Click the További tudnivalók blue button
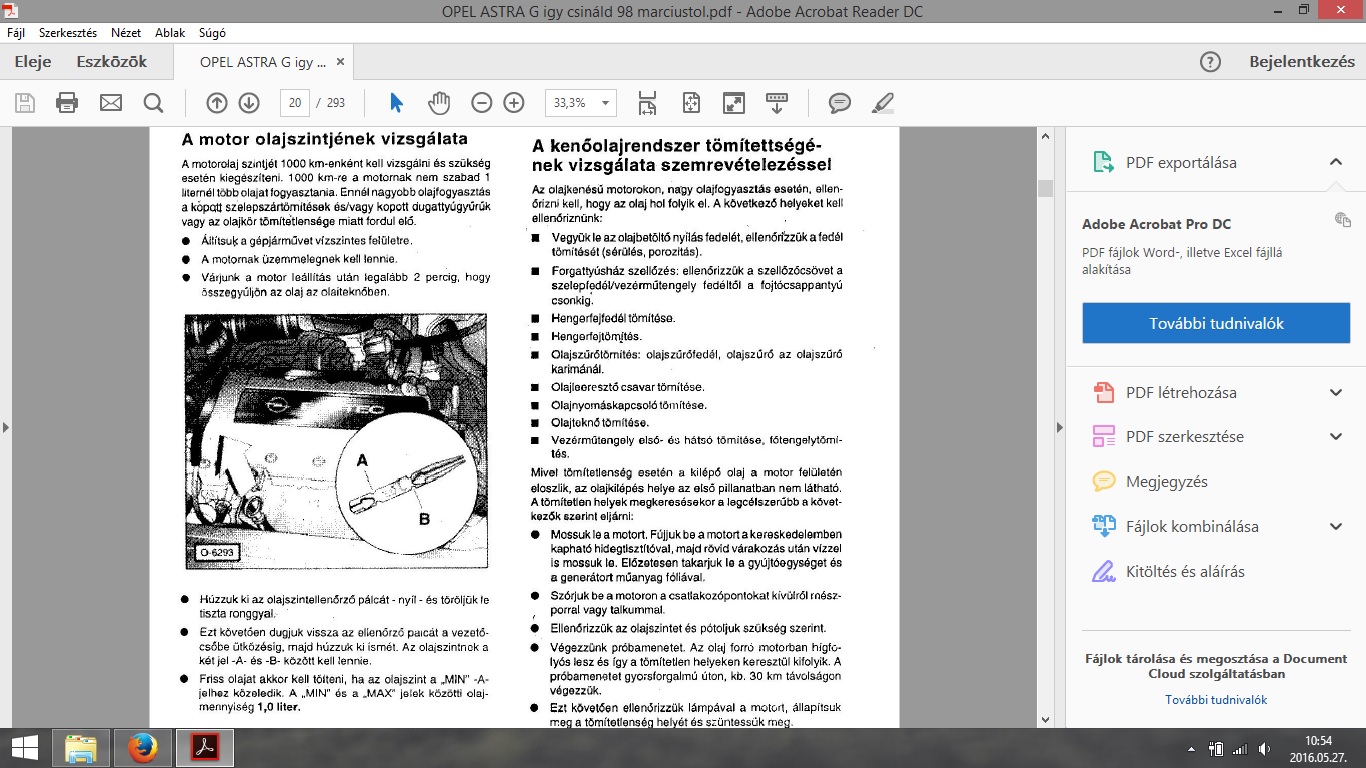Viewport: 1366px width, 768px height. (1216, 323)
